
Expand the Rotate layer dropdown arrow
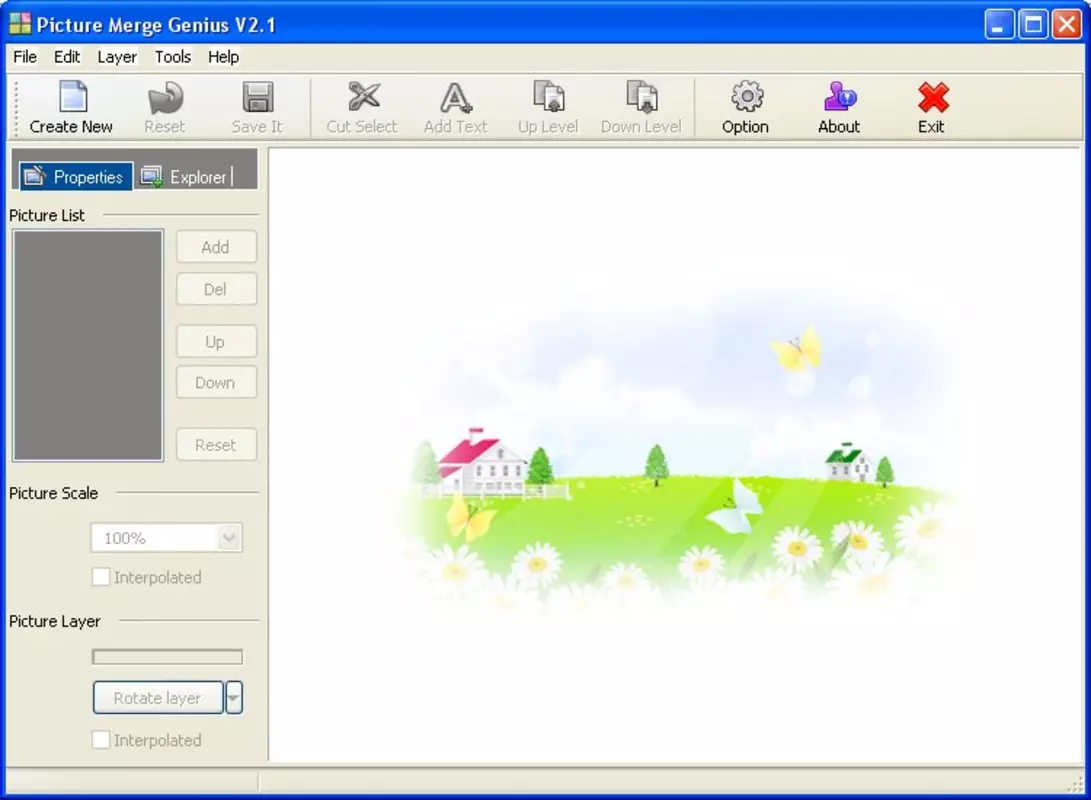point(234,698)
